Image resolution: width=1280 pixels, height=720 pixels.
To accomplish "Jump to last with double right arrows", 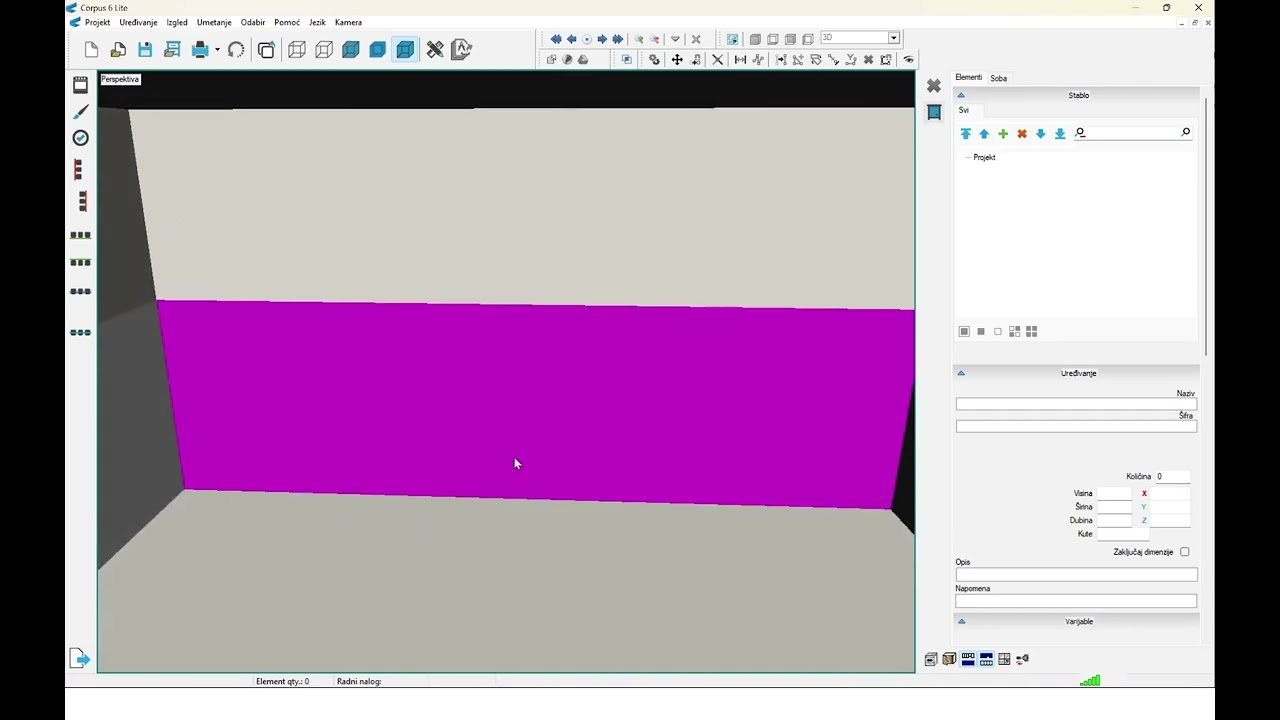I will (617, 39).
